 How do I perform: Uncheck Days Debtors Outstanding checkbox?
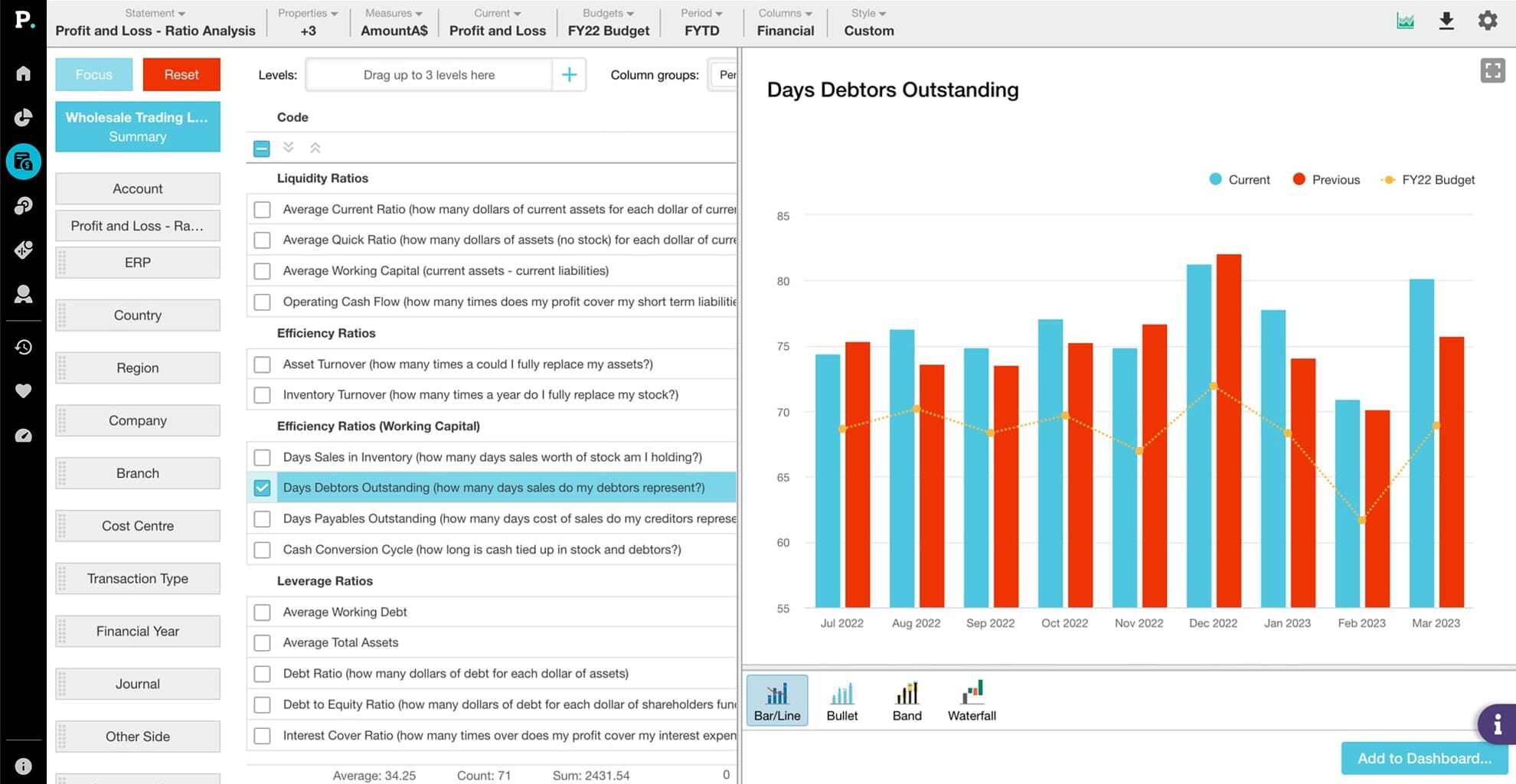coord(262,488)
